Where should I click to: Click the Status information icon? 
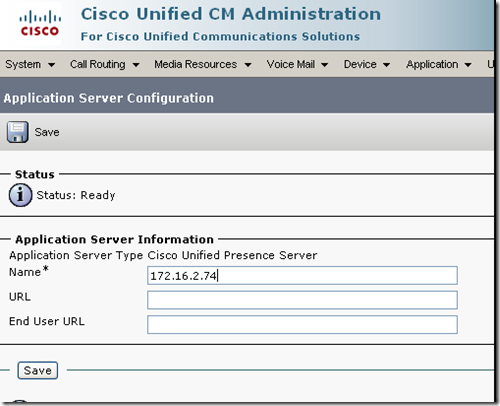pyautogui.click(x=20, y=195)
